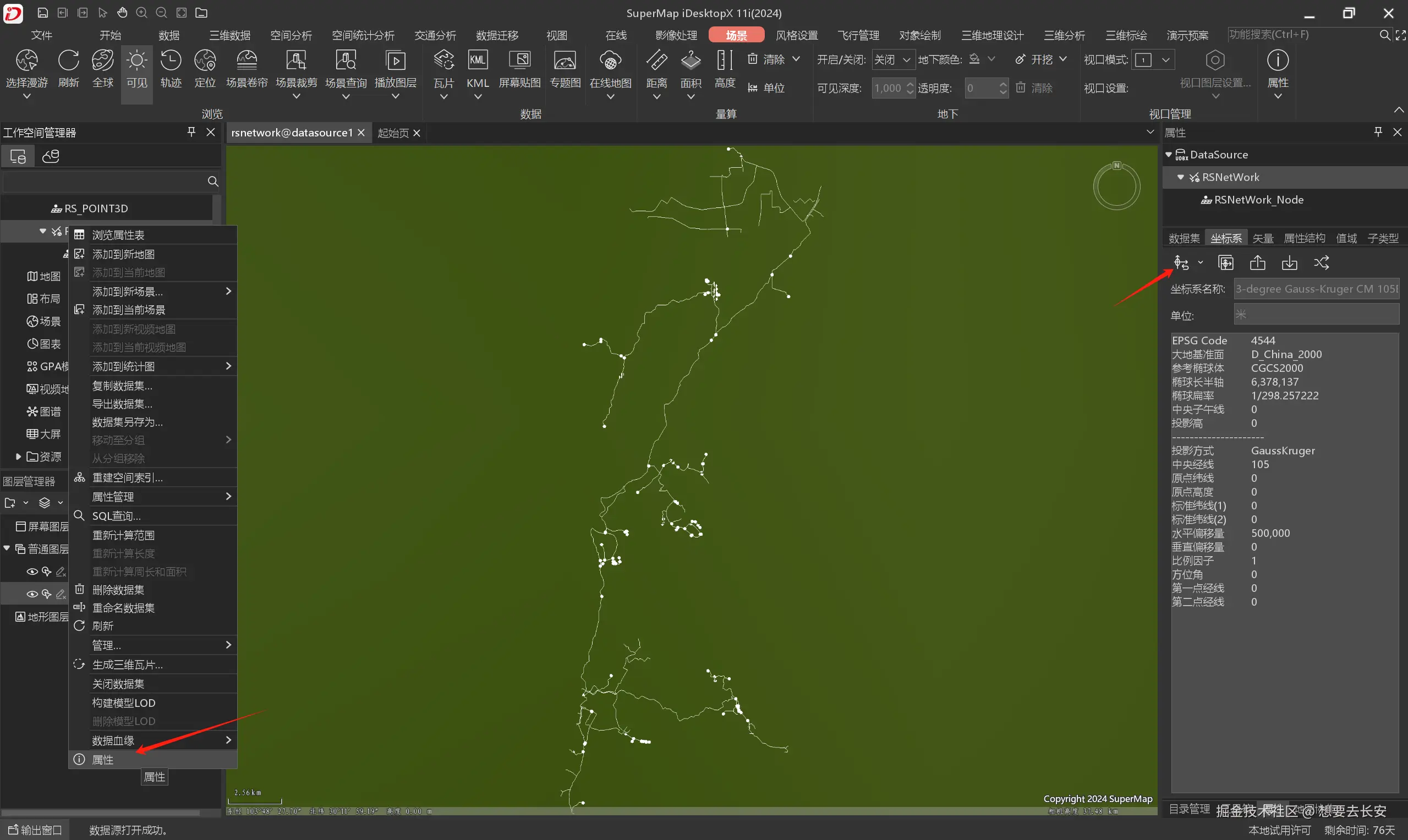Expand the 开挖 dropdown arrow
This screenshot has height=840, width=1408.
tap(1062, 59)
